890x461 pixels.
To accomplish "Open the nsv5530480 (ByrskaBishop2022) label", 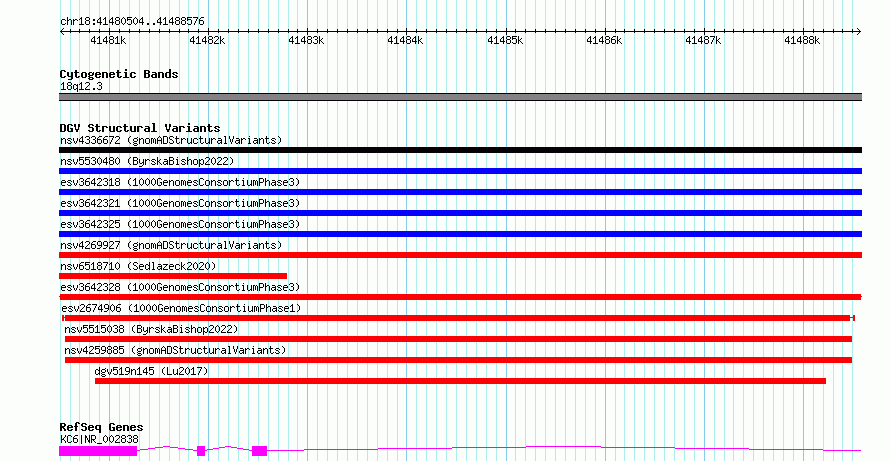I will point(147,161).
